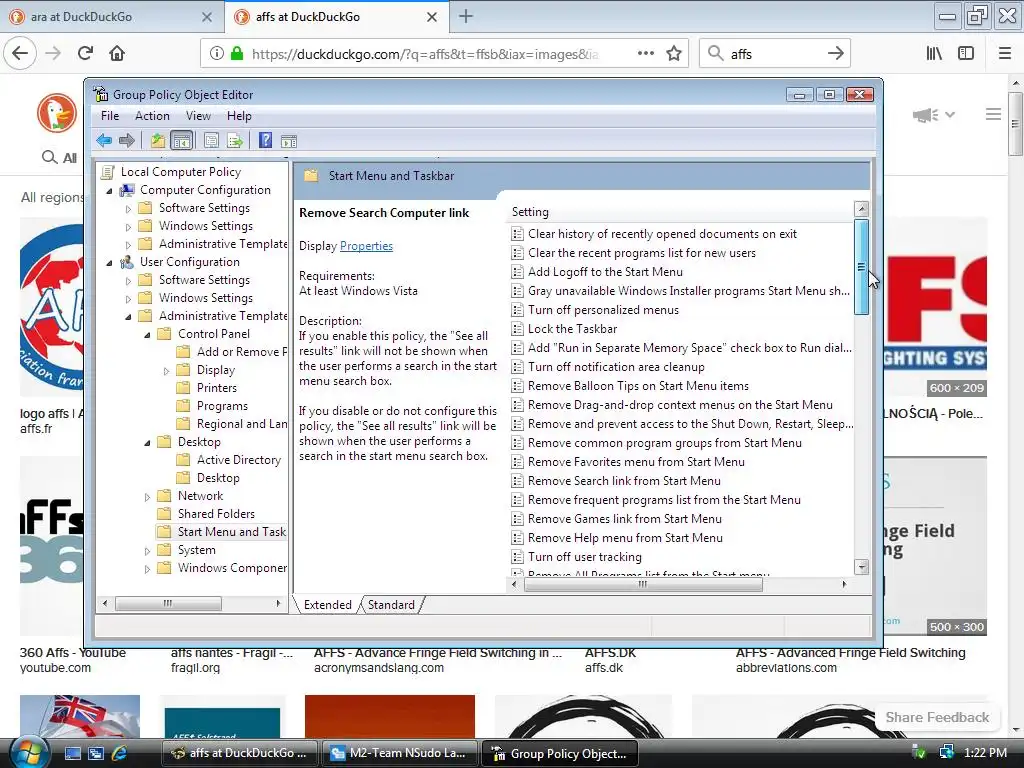Open Properties toolbar icon in Group Policy
This screenshot has width=1024, height=768.
tap(211, 140)
